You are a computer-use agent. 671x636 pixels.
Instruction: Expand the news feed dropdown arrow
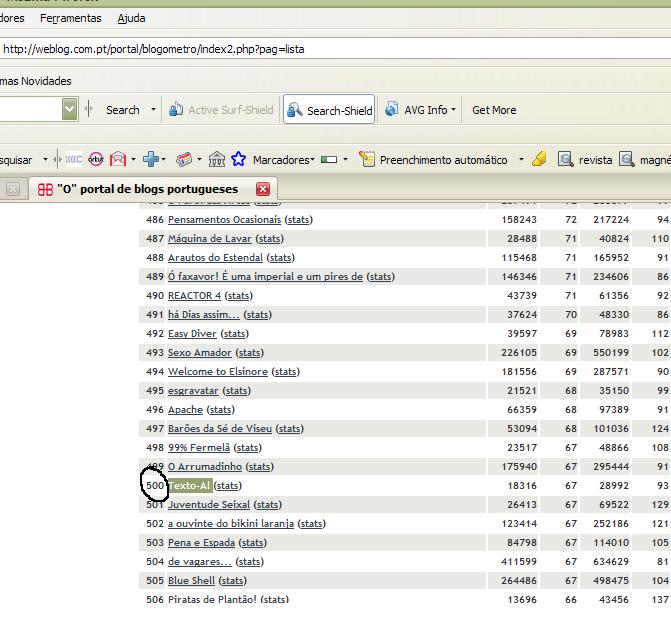click(199, 160)
